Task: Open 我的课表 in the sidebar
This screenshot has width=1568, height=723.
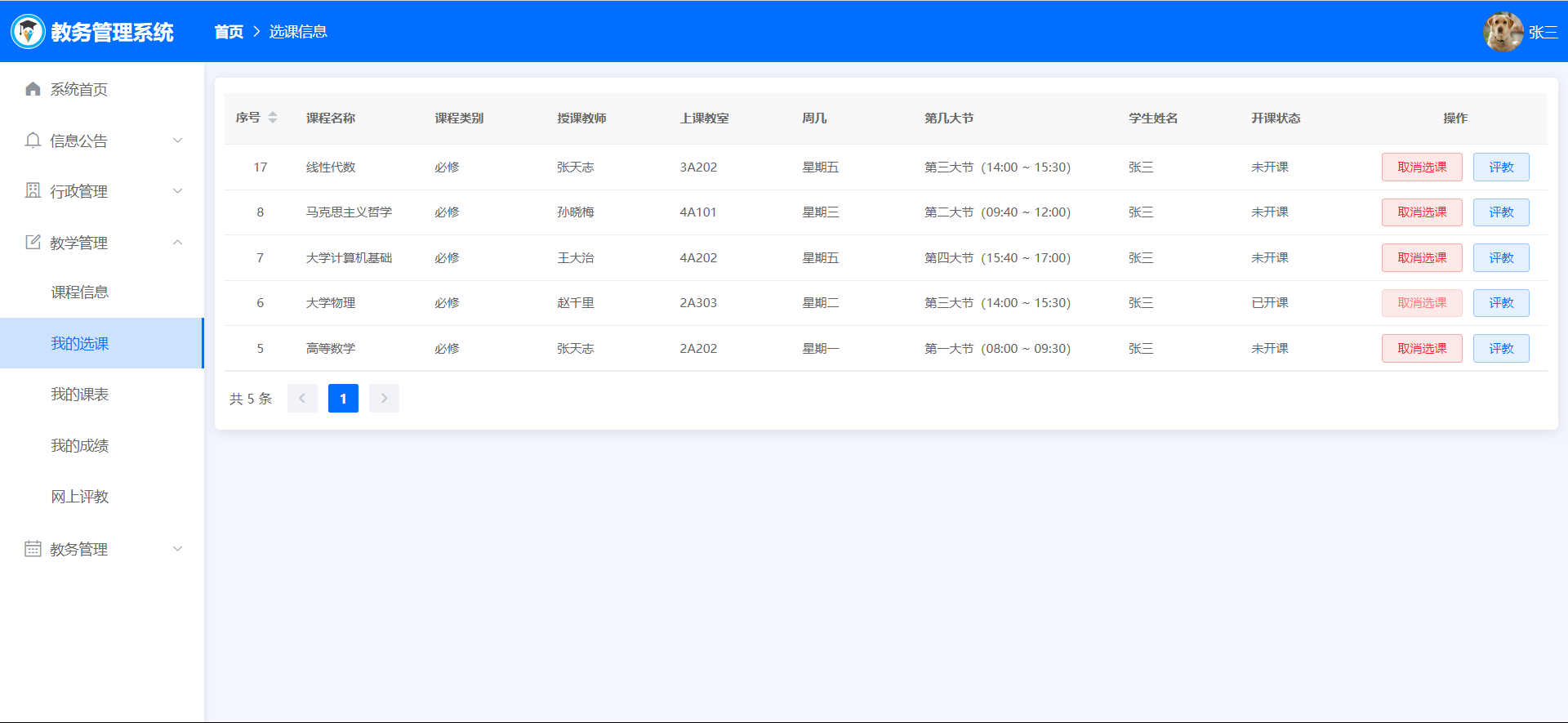Action: (102, 395)
